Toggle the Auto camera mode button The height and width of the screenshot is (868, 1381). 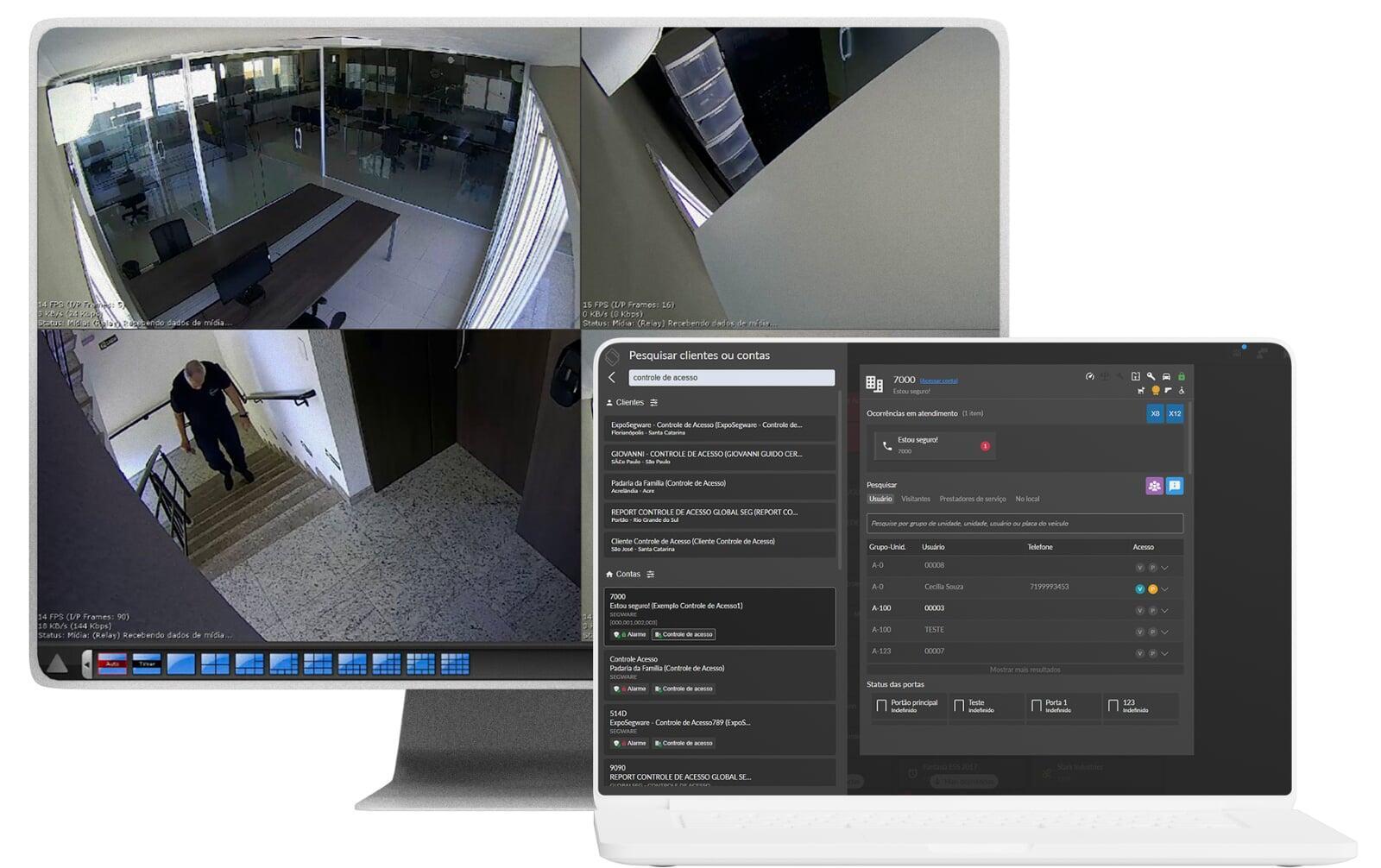click(x=112, y=664)
